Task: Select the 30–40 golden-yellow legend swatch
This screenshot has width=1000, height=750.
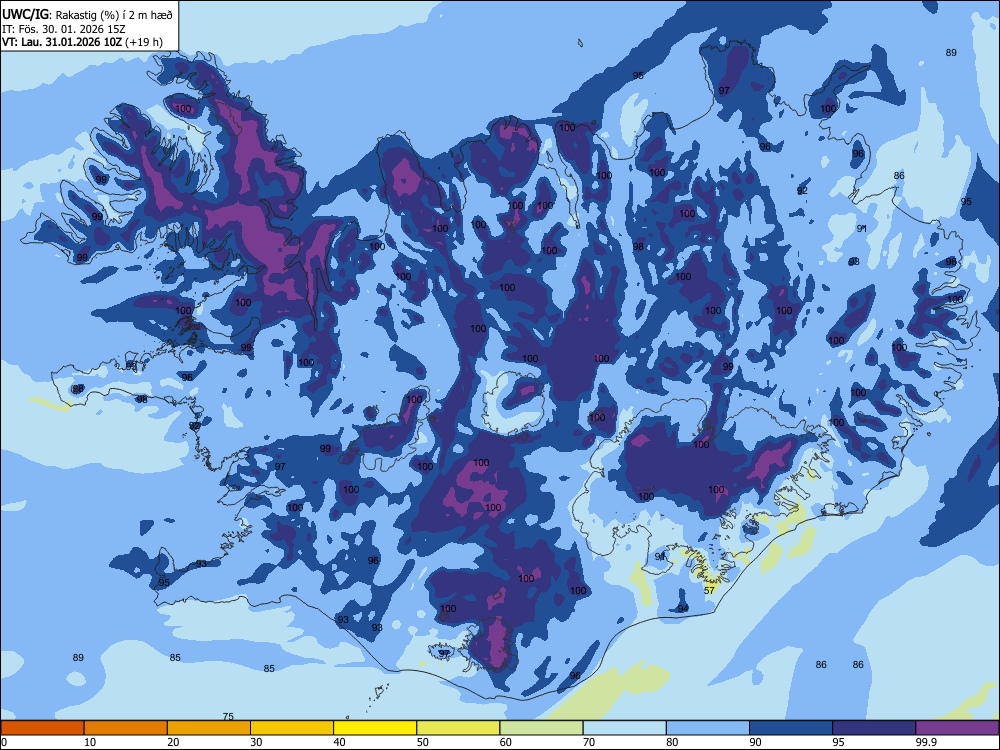Action: coord(292,728)
